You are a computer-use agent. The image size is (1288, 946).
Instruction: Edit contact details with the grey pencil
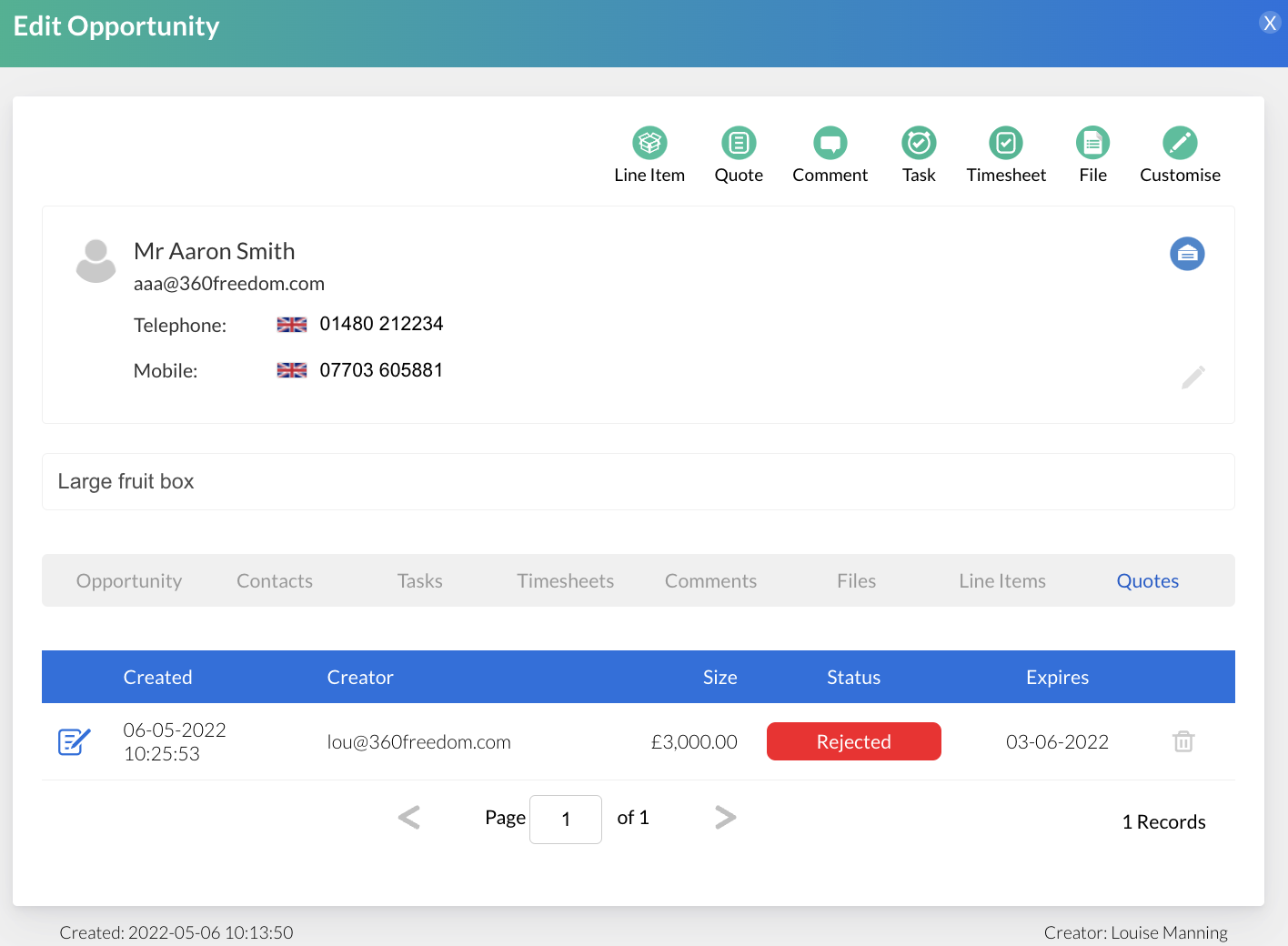click(1193, 377)
